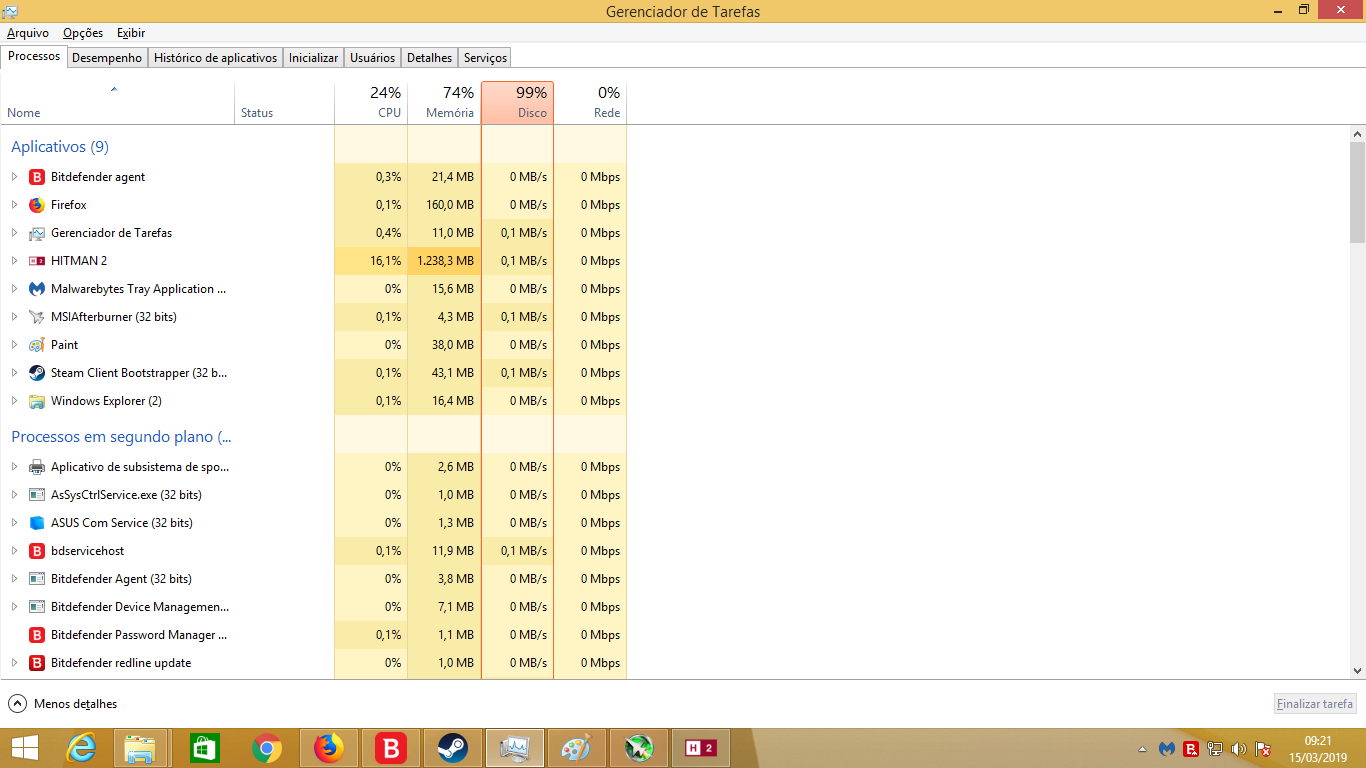Click the Paint process icon
This screenshot has width=1366, height=768.
tap(37, 345)
